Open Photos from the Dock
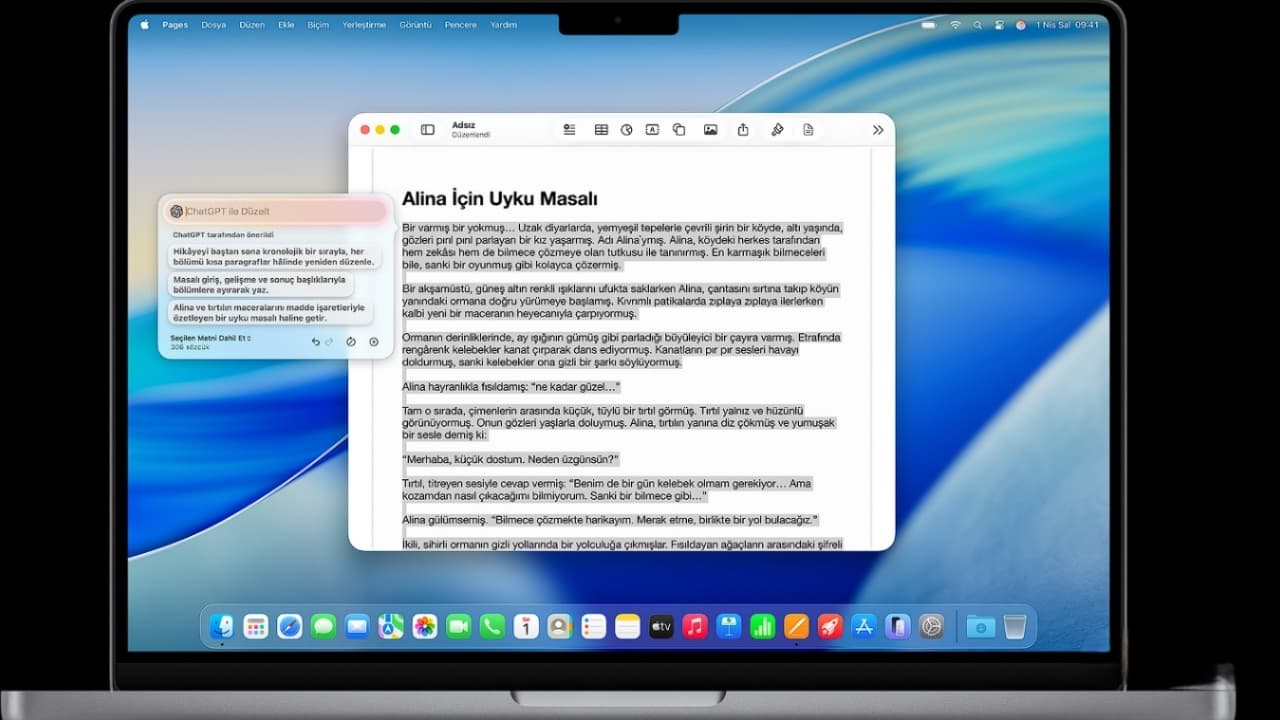Viewport: 1280px width, 720px height. click(425, 626)
